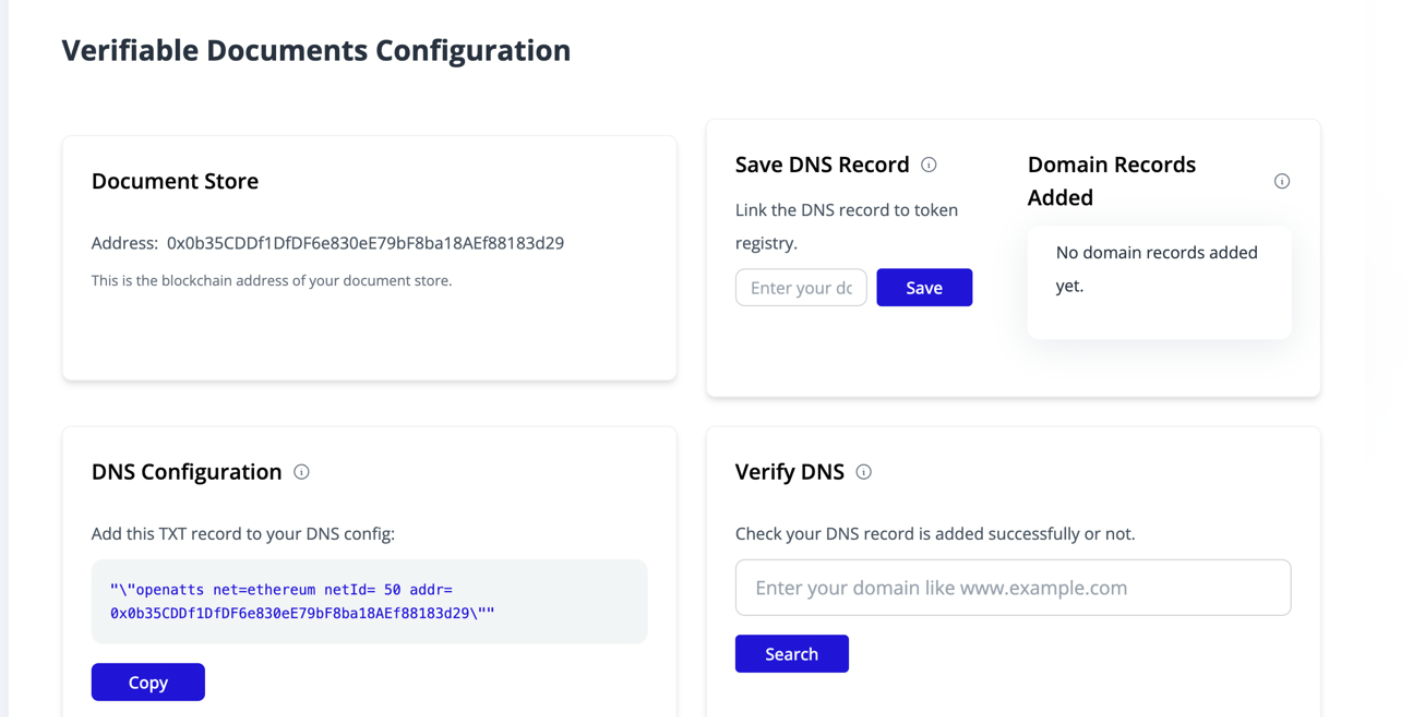Click the Verifiable Documents Configuration page title
The image size is (1419, 717).
317,50
